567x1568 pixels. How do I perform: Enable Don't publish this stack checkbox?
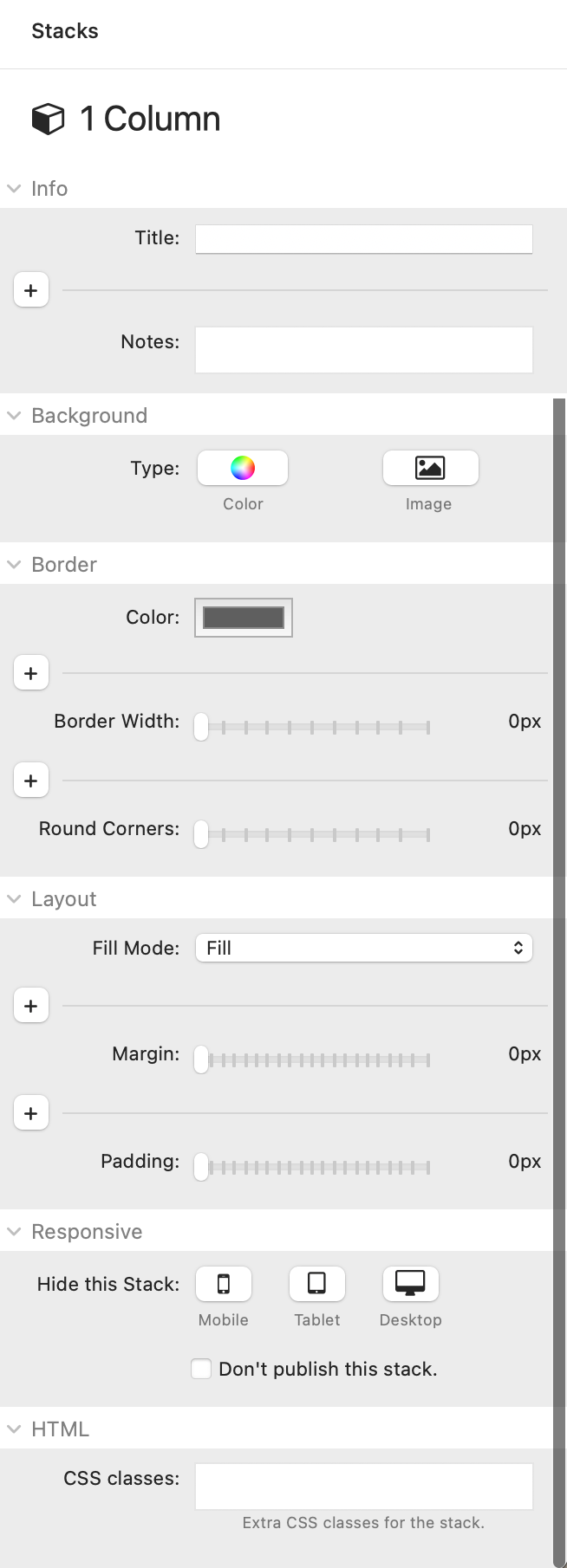(201, 1369)
